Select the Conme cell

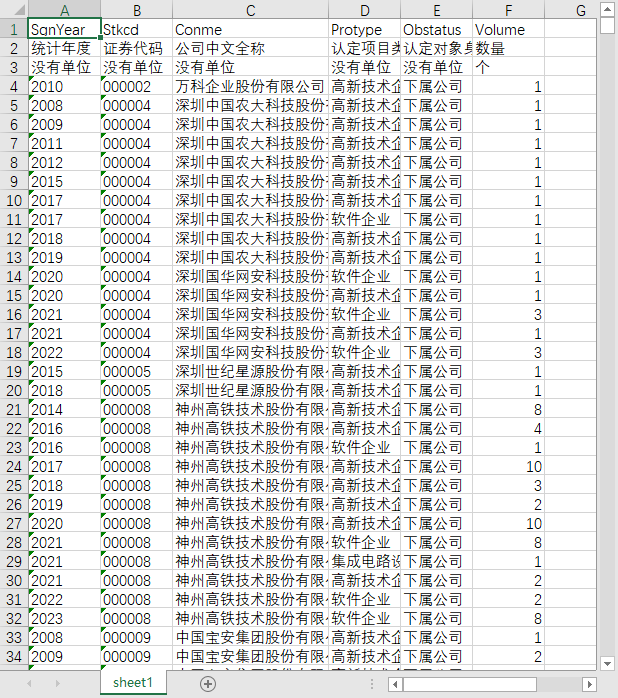pos(250,29)
